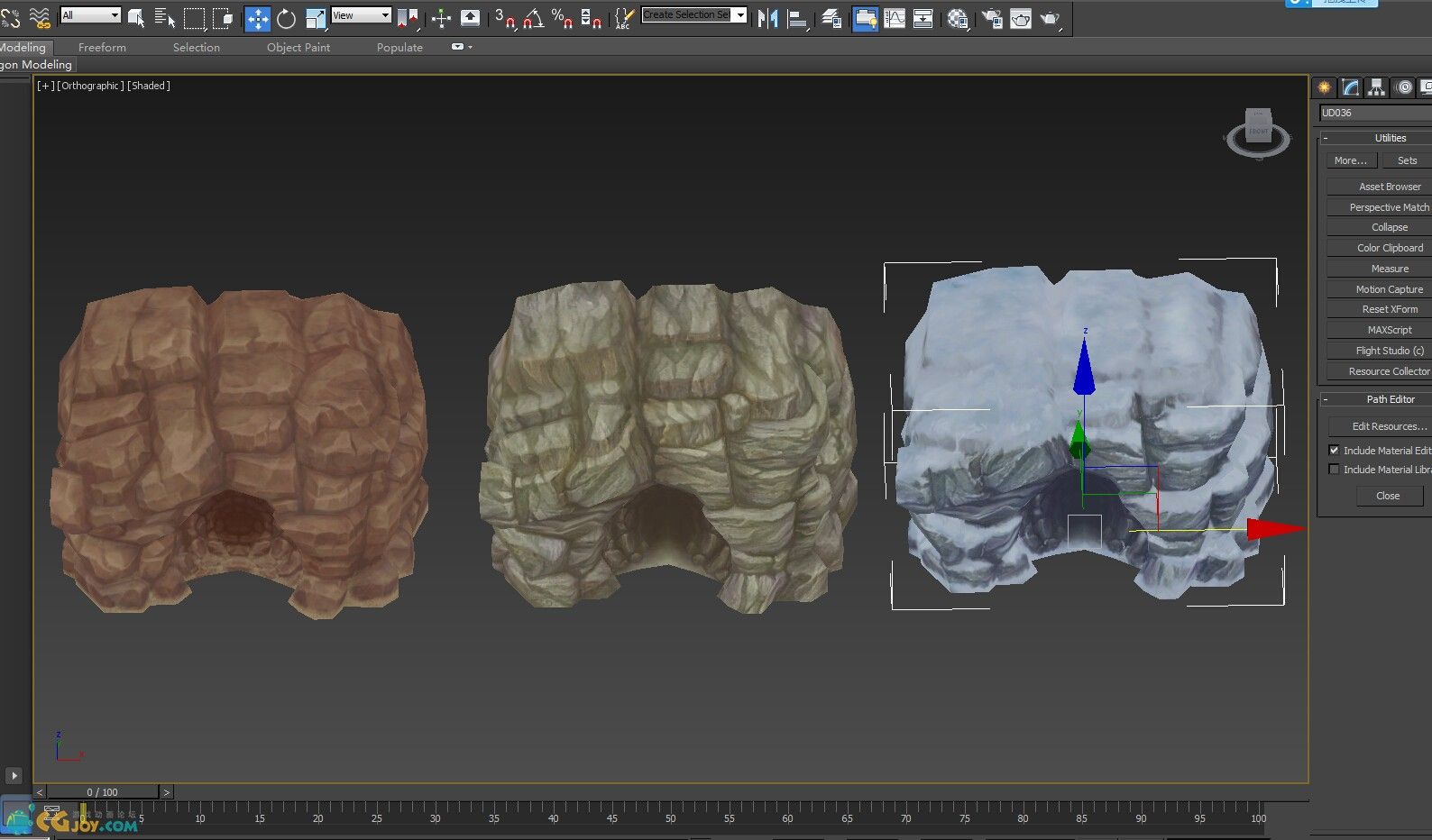This screenshot has height=840, width=1432.
Task: Open the viewport [+] menu
Action: 45,86
